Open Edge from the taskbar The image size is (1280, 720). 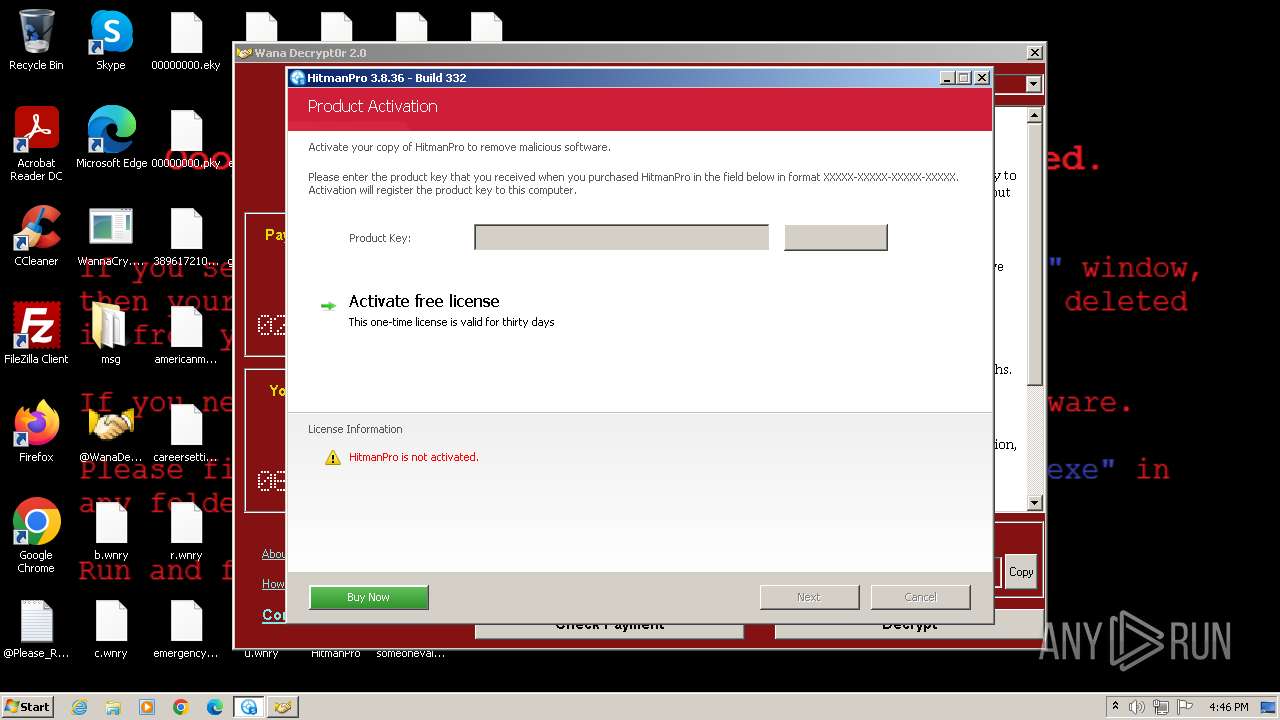(215, 707)
